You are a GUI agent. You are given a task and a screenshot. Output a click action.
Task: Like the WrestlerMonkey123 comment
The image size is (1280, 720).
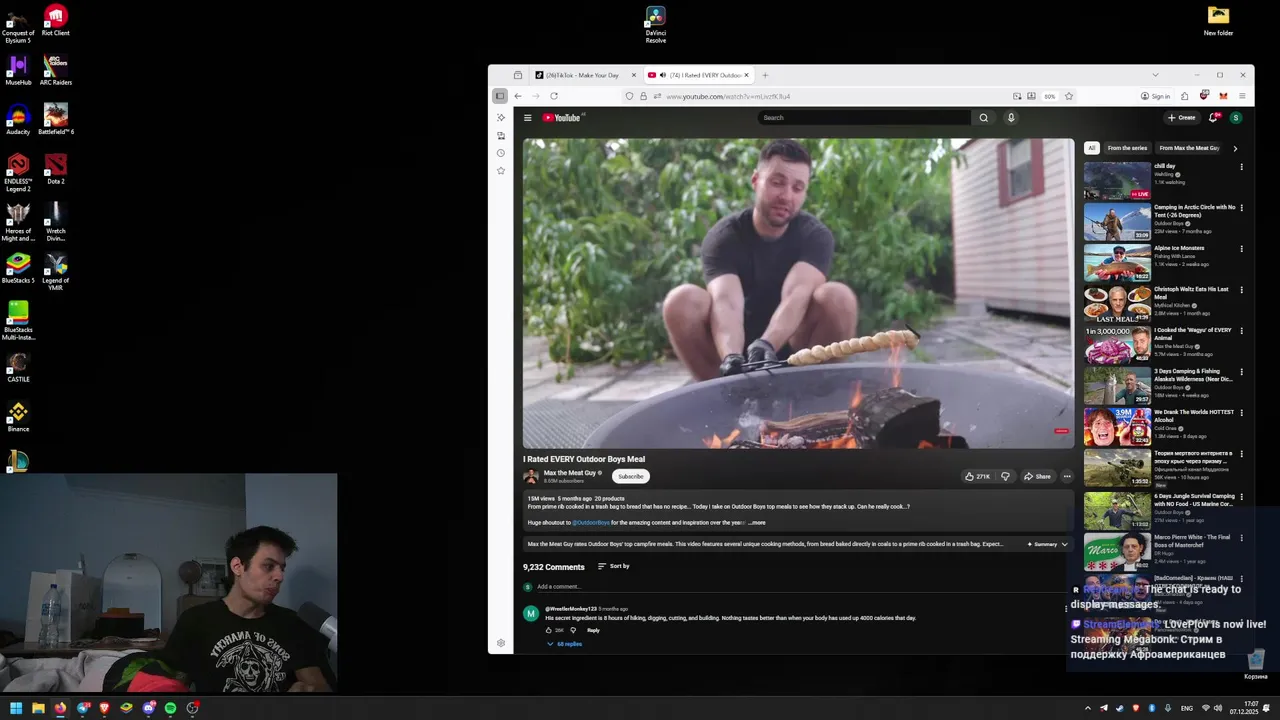pos(549,630)
